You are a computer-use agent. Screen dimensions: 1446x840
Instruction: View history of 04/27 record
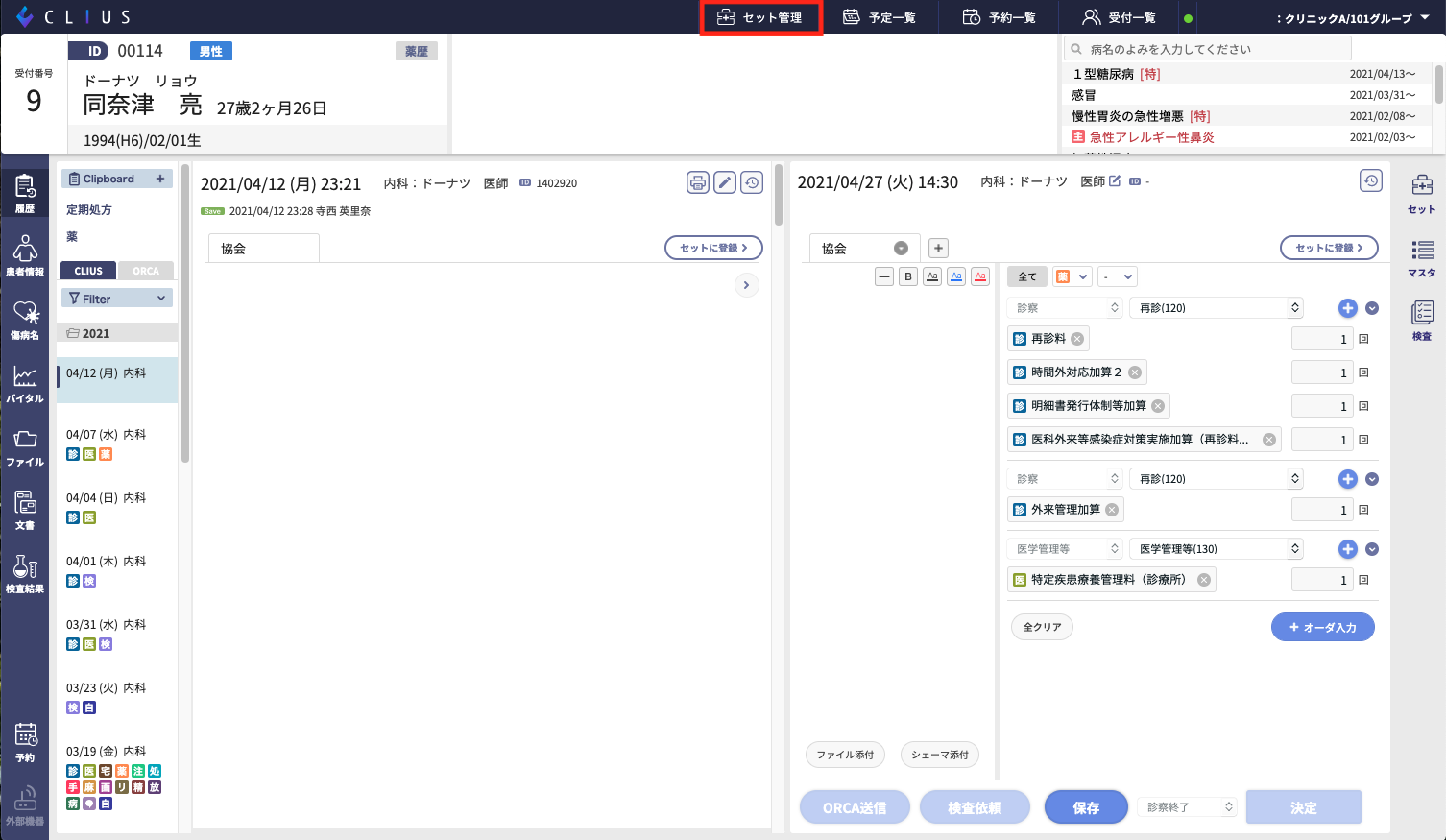(x=1371, y=180)
